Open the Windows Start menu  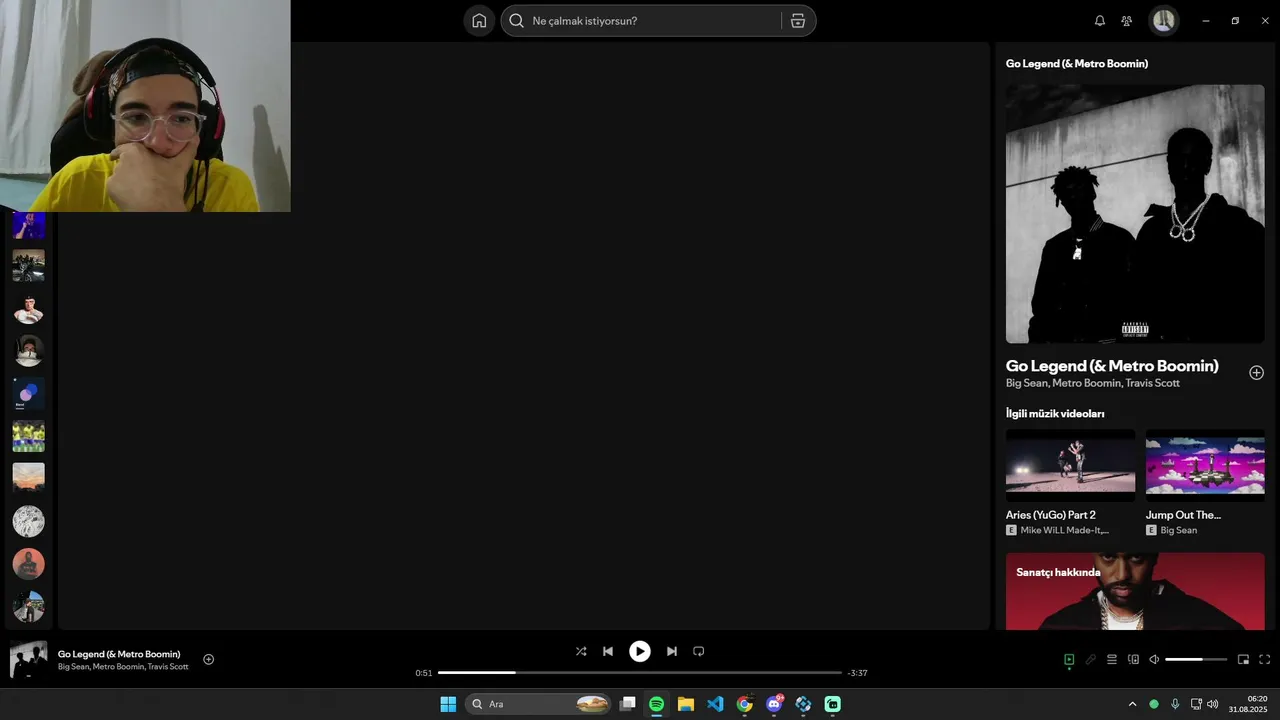tap(448, 704)
